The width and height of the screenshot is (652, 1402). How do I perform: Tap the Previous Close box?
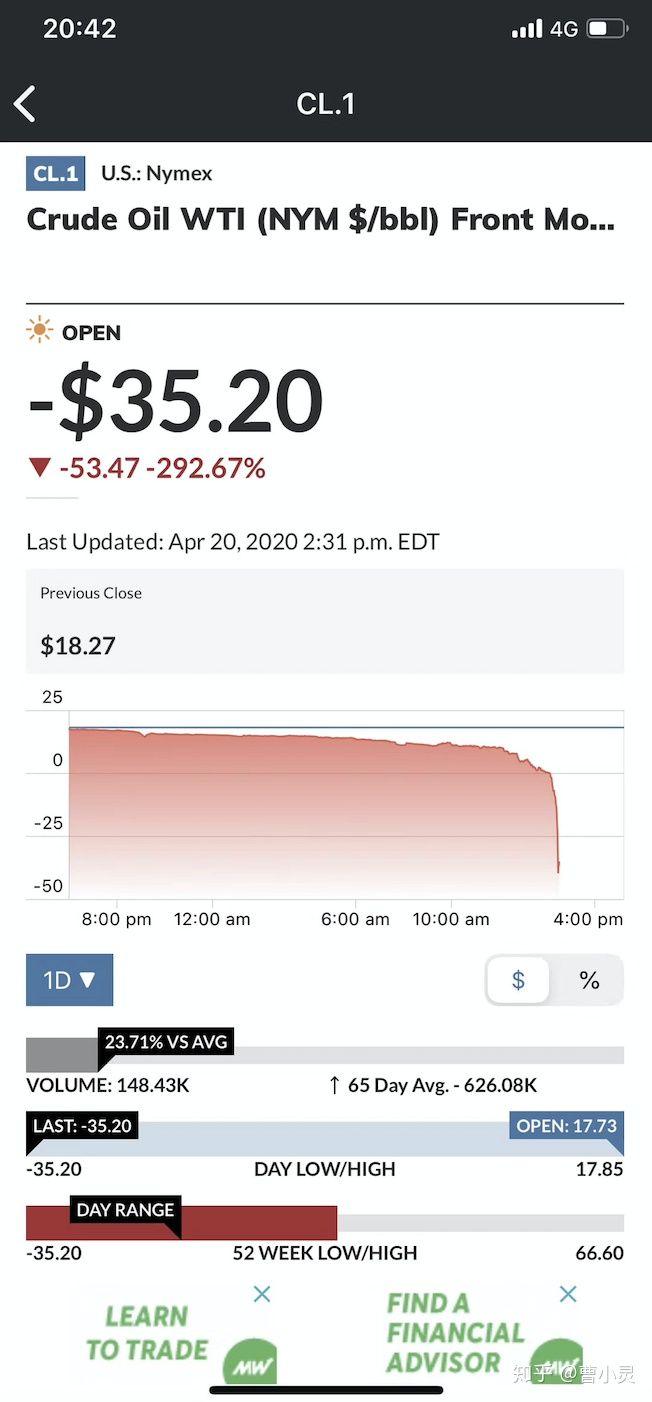click(x=325, y=621)
